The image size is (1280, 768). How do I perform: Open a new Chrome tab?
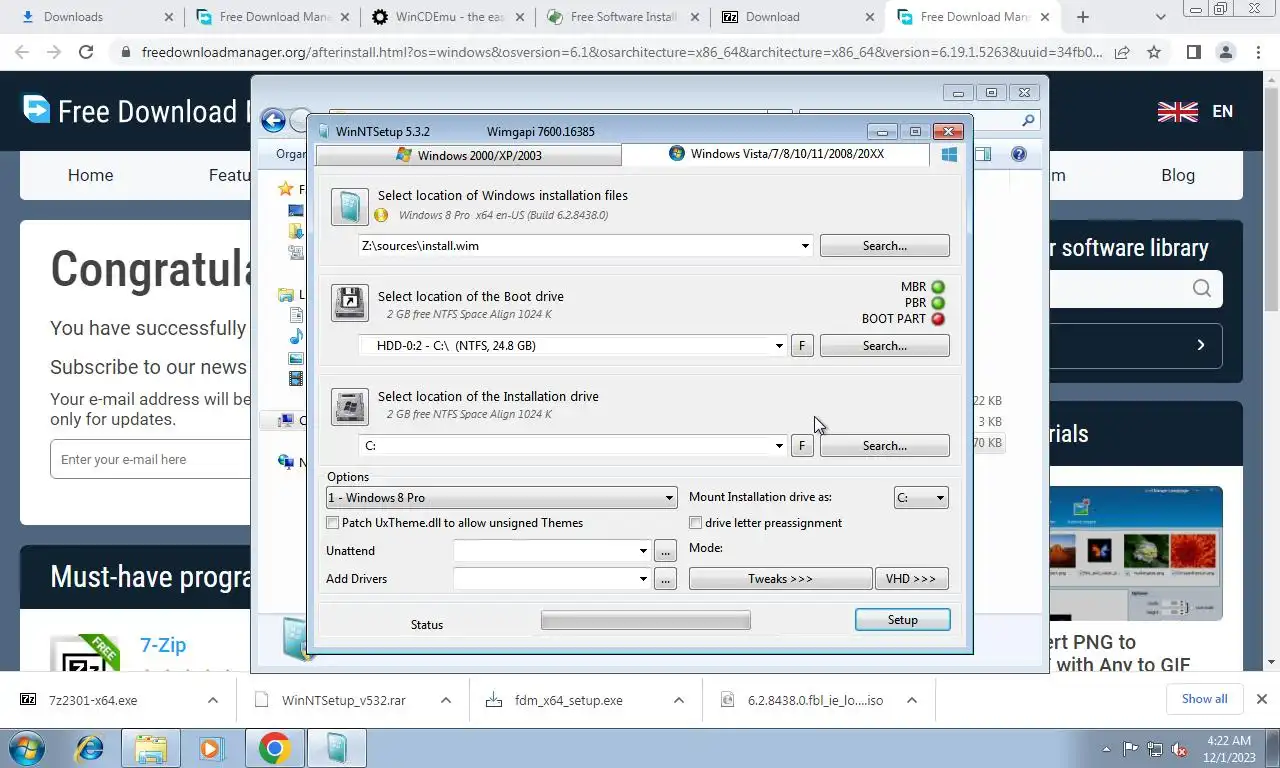(x=1082, y=17)
